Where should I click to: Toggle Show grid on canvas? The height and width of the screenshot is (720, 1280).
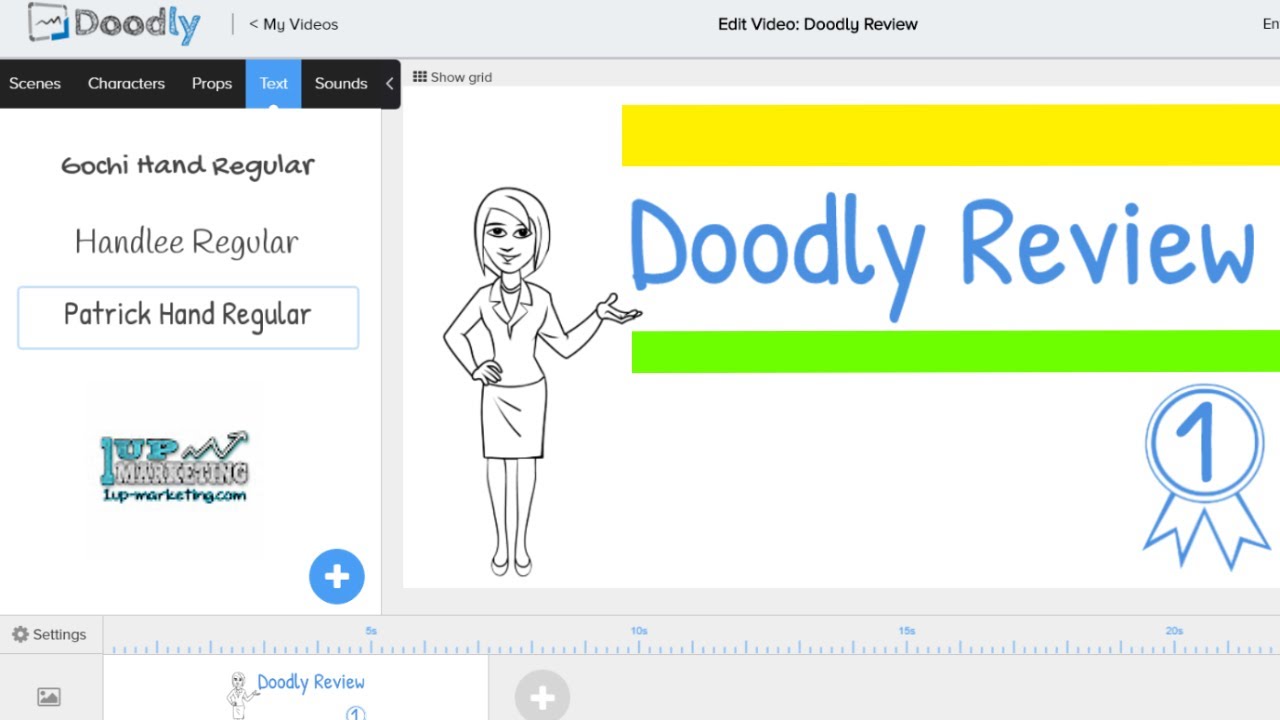click(x=452, y=77)
